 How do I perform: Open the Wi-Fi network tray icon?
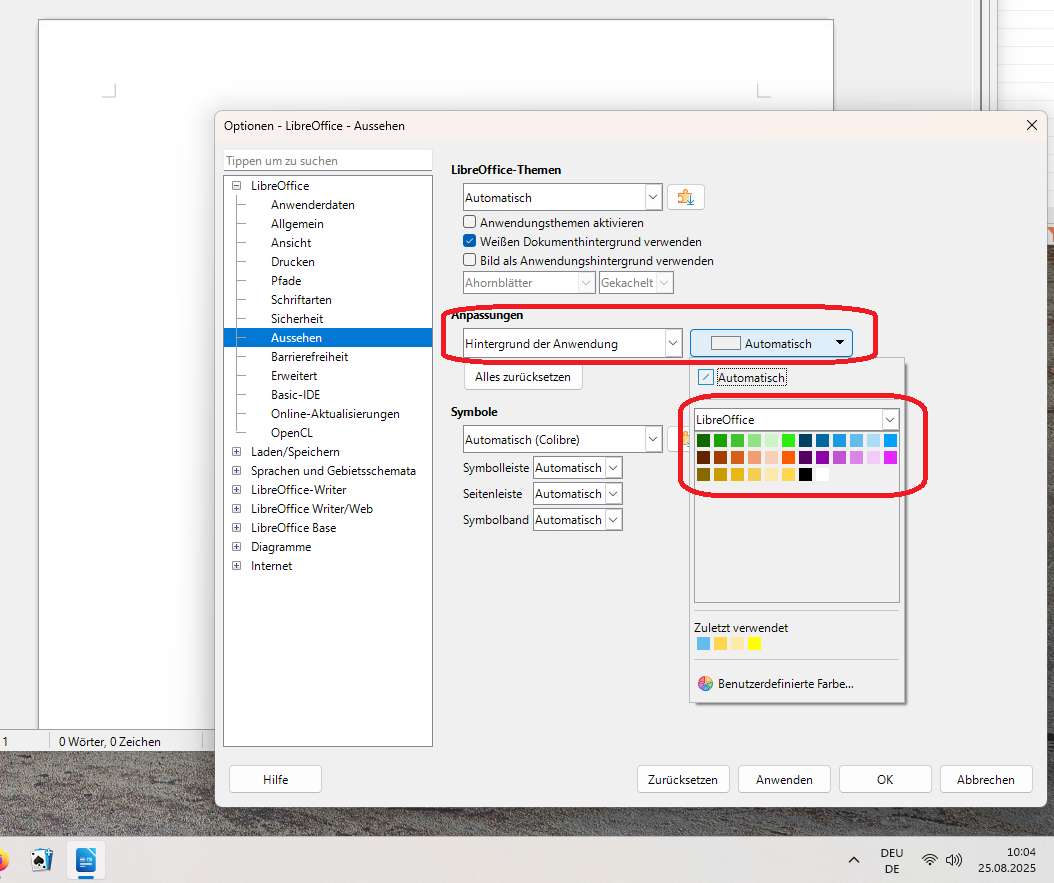[930, 859]
